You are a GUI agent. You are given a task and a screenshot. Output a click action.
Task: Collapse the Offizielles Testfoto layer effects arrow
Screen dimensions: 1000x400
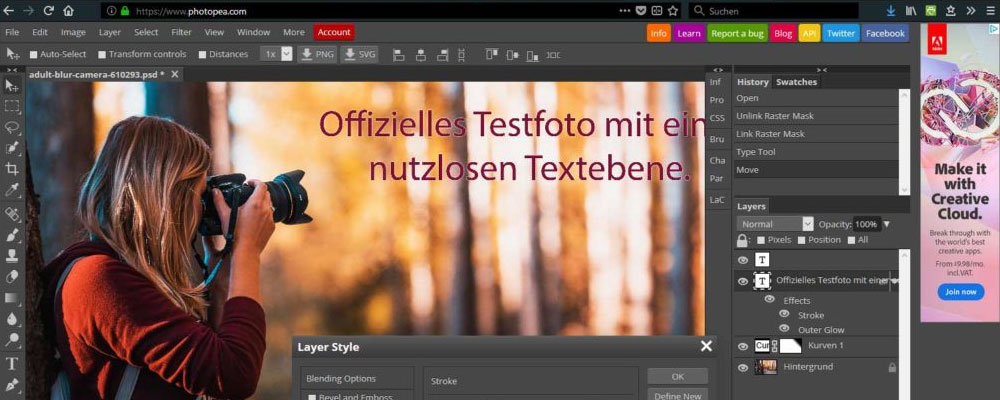895,281
